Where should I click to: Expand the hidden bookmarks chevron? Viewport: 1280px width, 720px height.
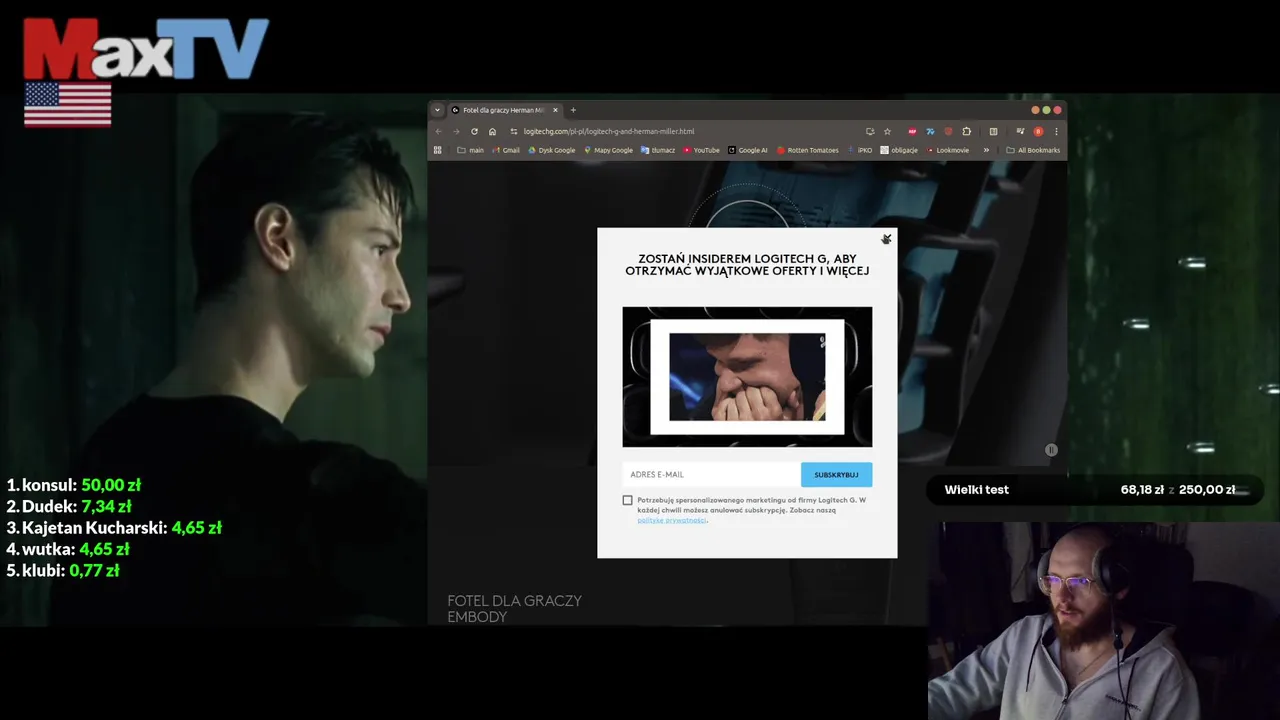pyautogui.click(x=986, y=150)
